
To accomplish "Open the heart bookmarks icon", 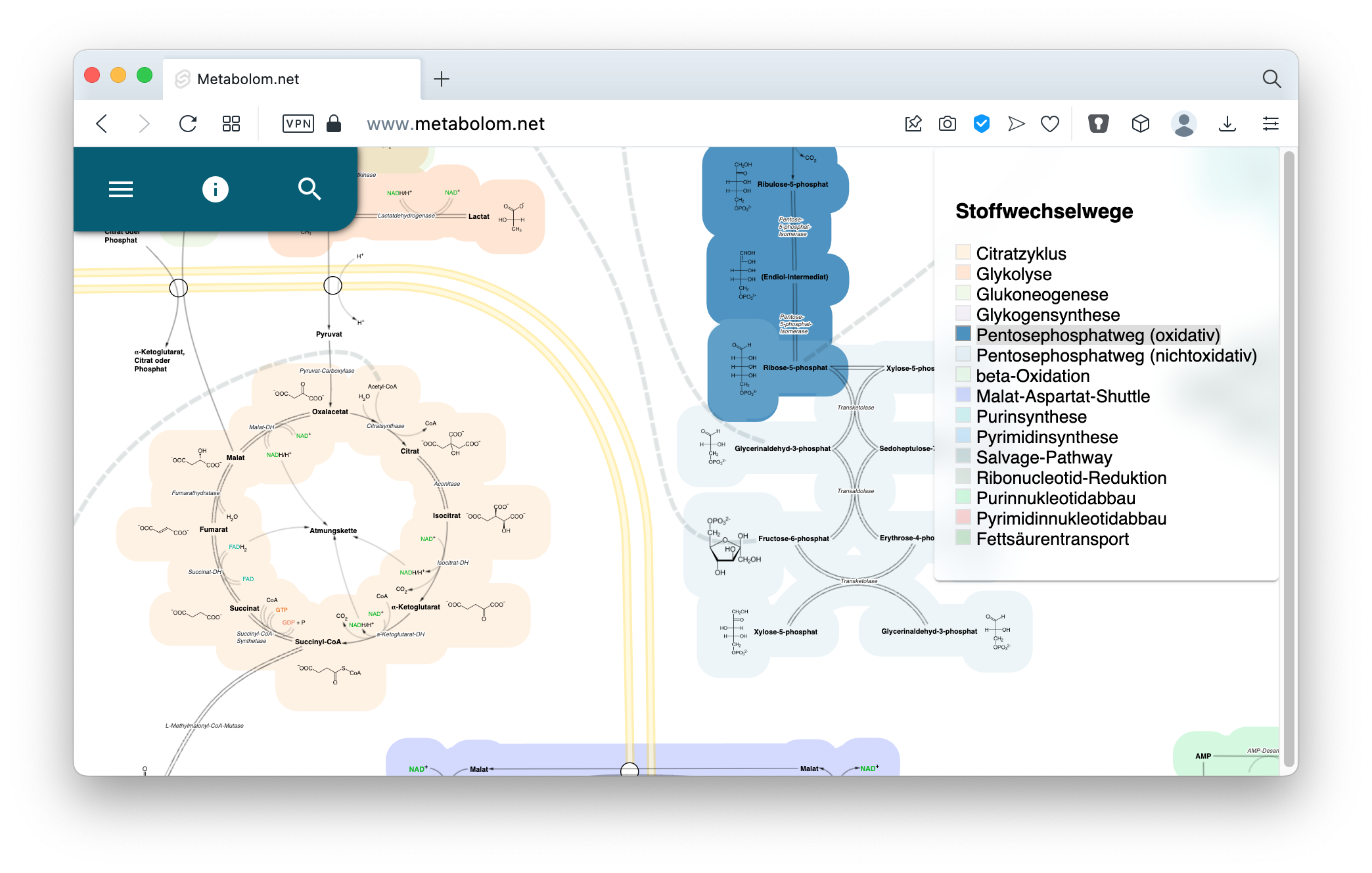I will (x=1049, y=124).
